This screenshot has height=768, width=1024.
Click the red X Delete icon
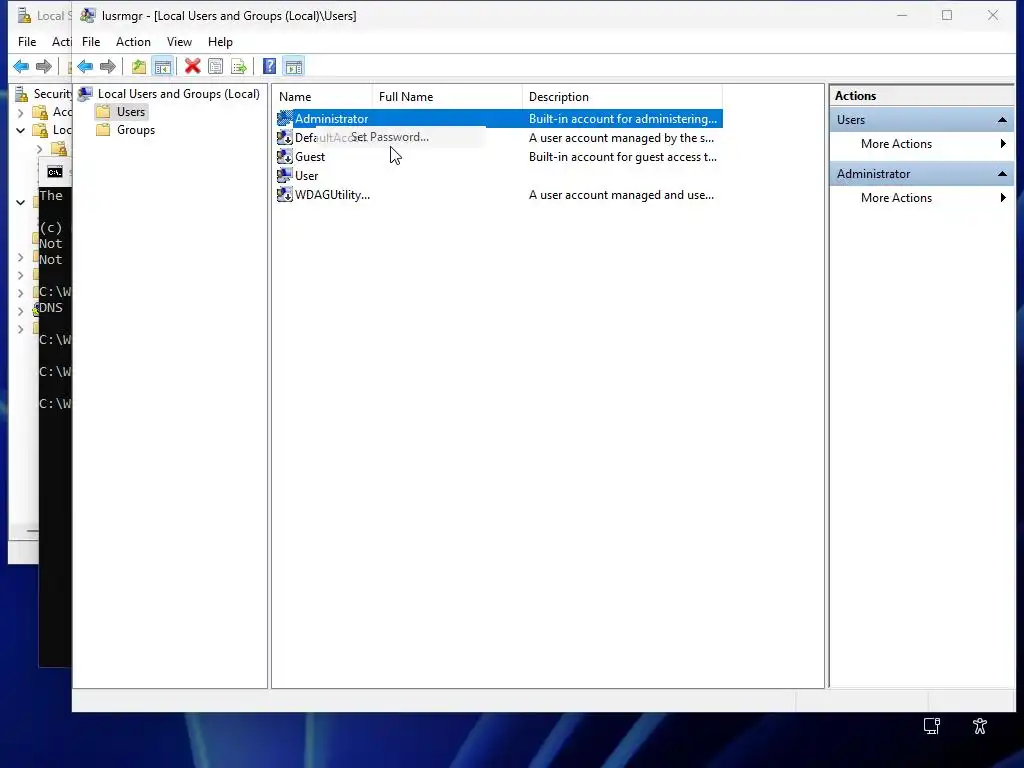point(193,66)
